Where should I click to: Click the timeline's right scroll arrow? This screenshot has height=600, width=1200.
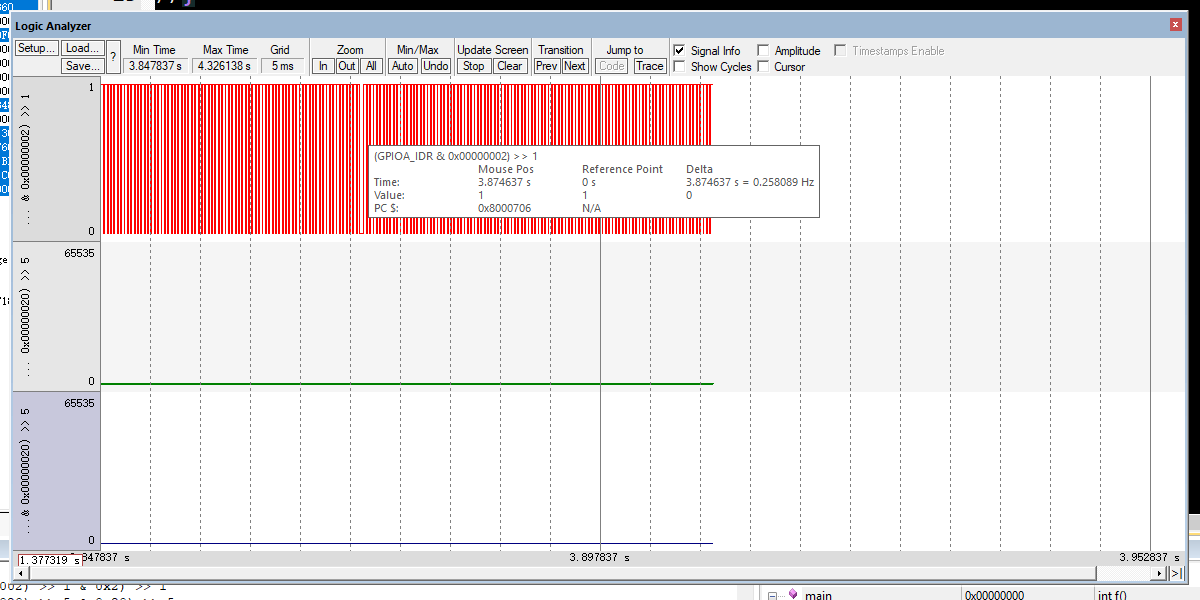pos(1160,574)
